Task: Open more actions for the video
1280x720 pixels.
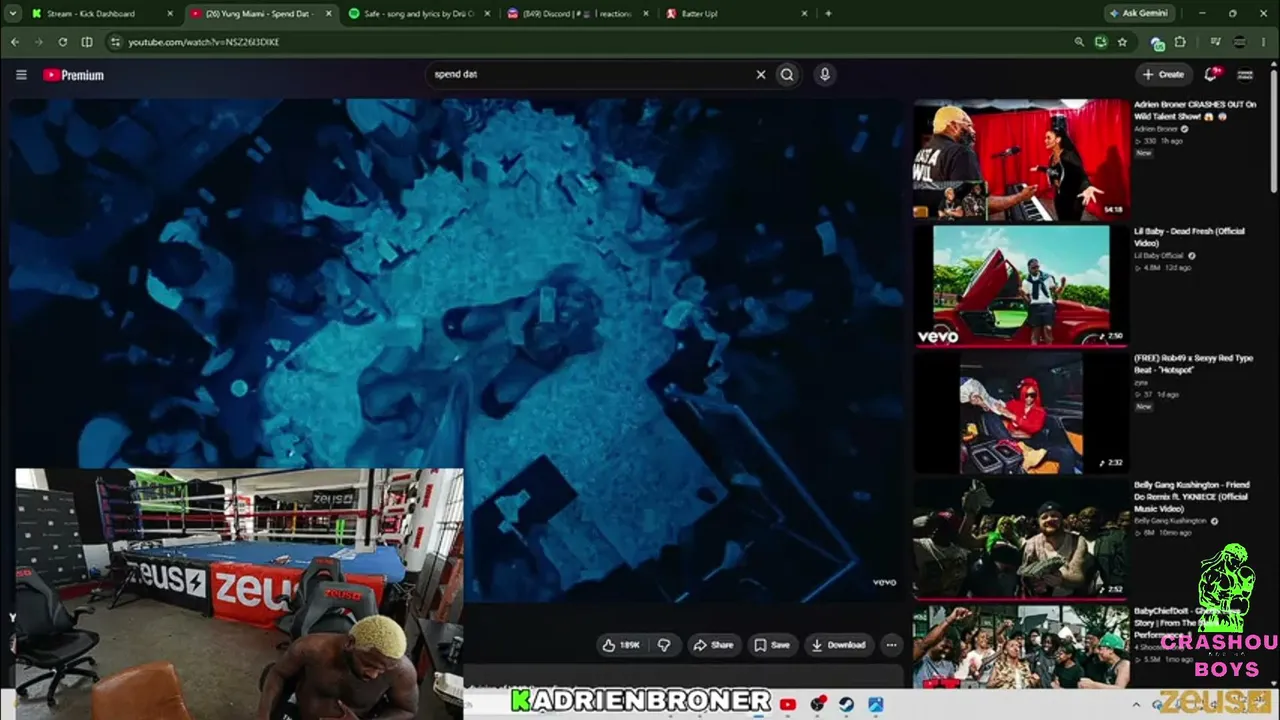Action: (891, 645)
